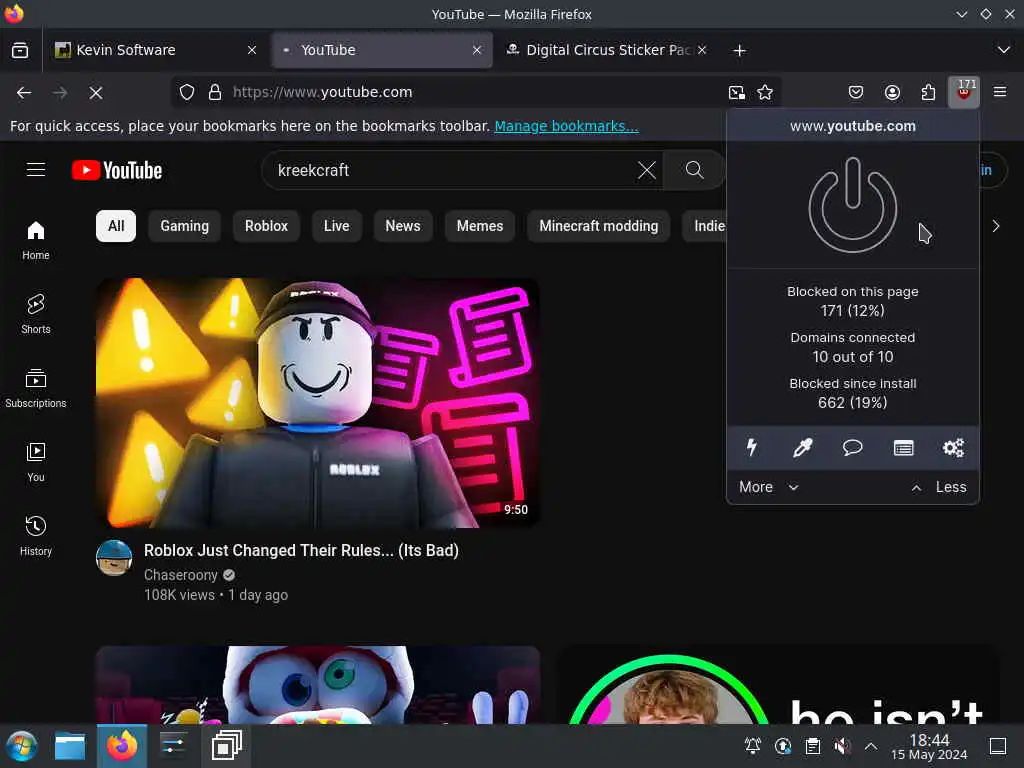Report an issue speech bubble icon
The image size is (1024, 768).
[852, 447]
